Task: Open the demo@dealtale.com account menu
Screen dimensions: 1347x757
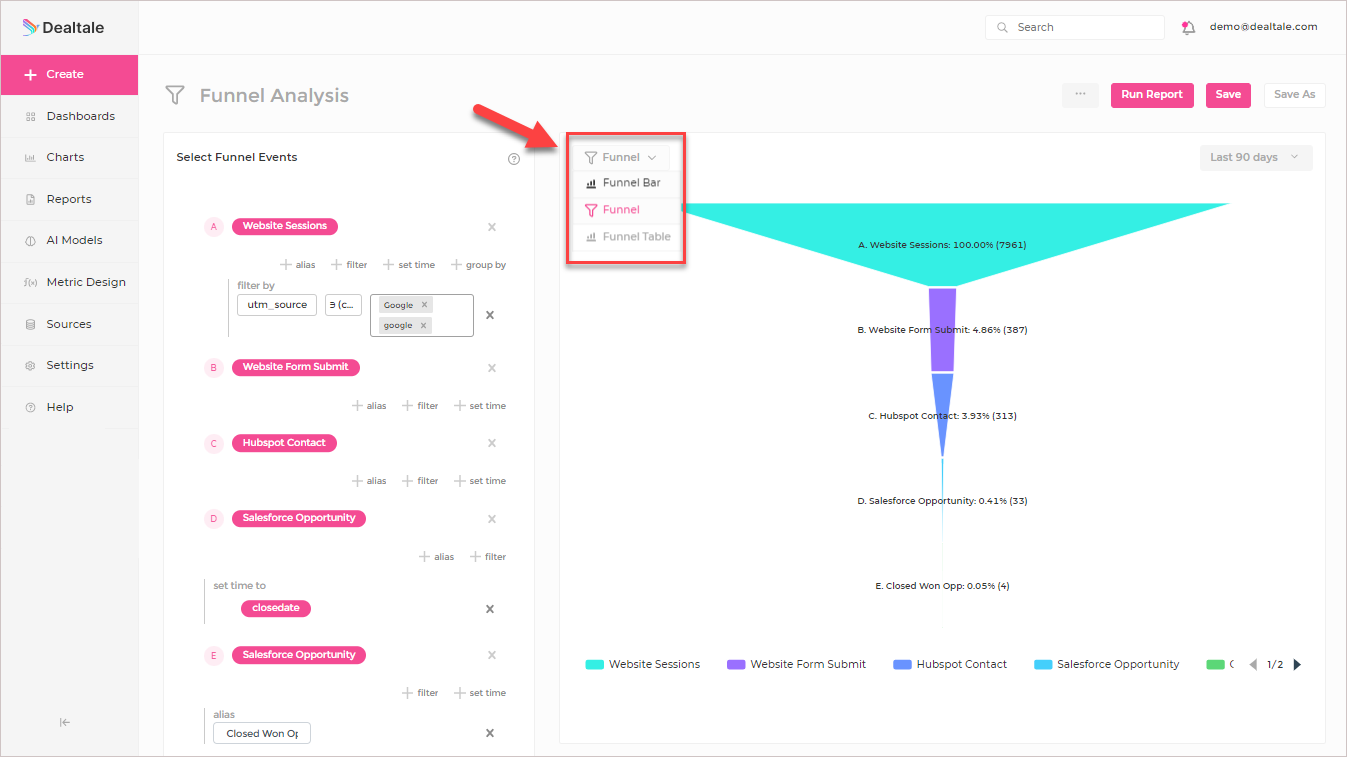Action: 1263,27
